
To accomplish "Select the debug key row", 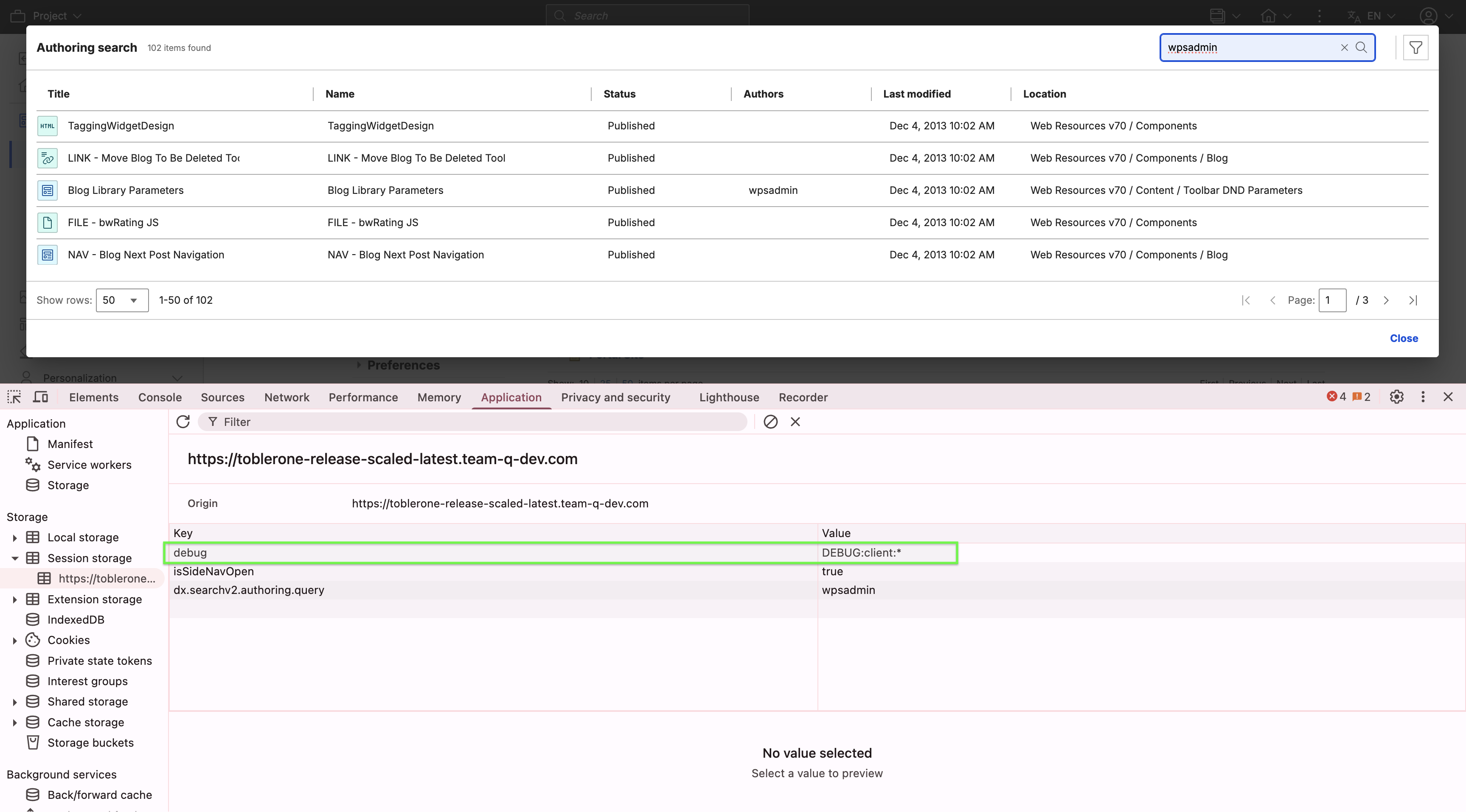I will tap(190, 552).
